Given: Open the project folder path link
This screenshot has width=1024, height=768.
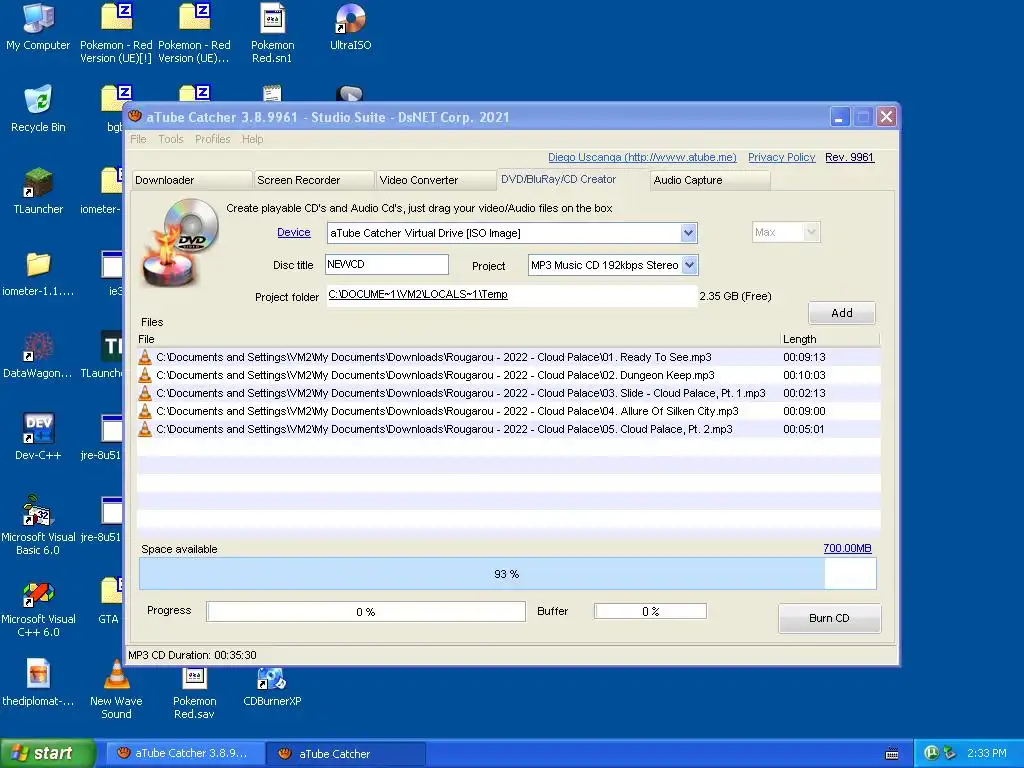Looking at the screenshot, I should coord(417,295).
